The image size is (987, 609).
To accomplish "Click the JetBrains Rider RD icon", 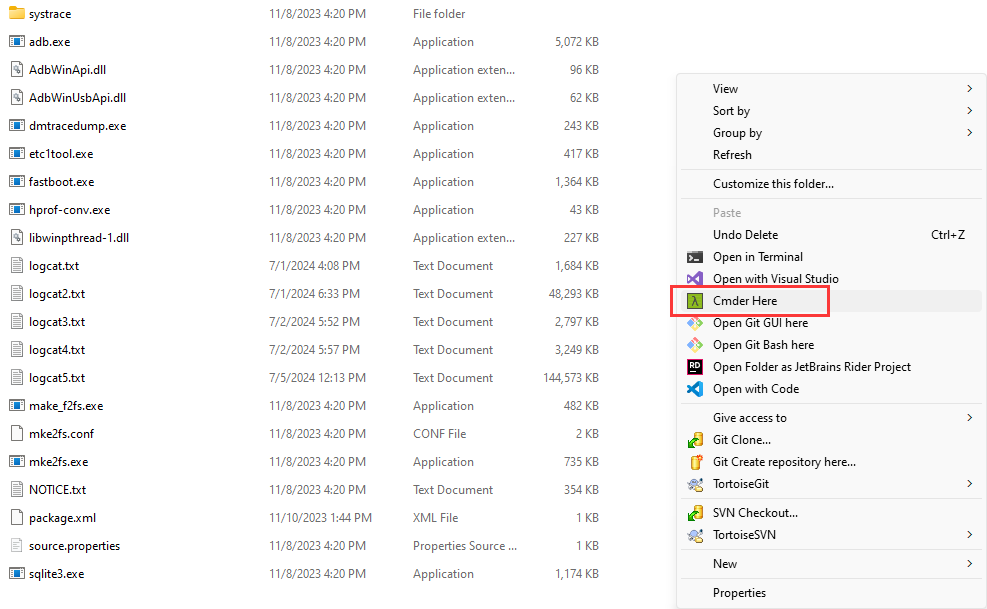I will pyautogui.click(x=694, y=367).
